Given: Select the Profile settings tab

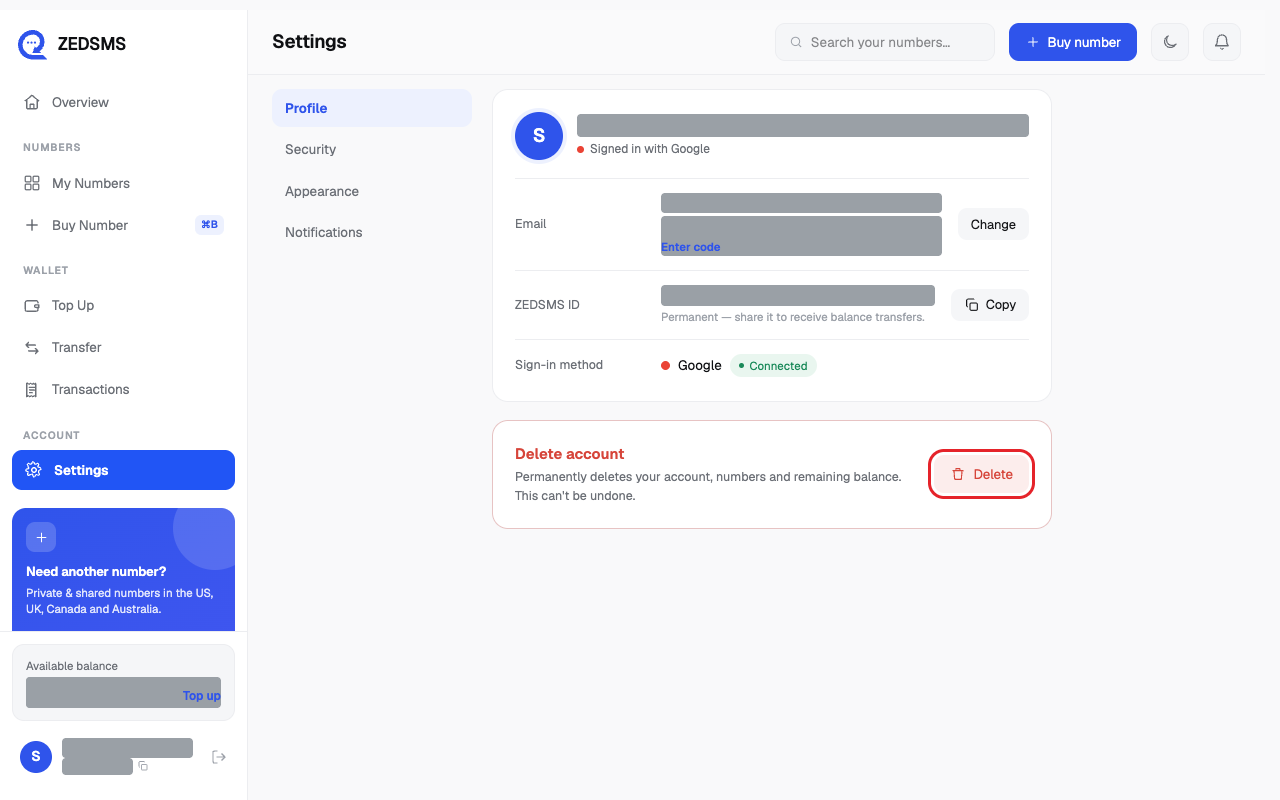Looking at the screenshot, I should [372, 108].
